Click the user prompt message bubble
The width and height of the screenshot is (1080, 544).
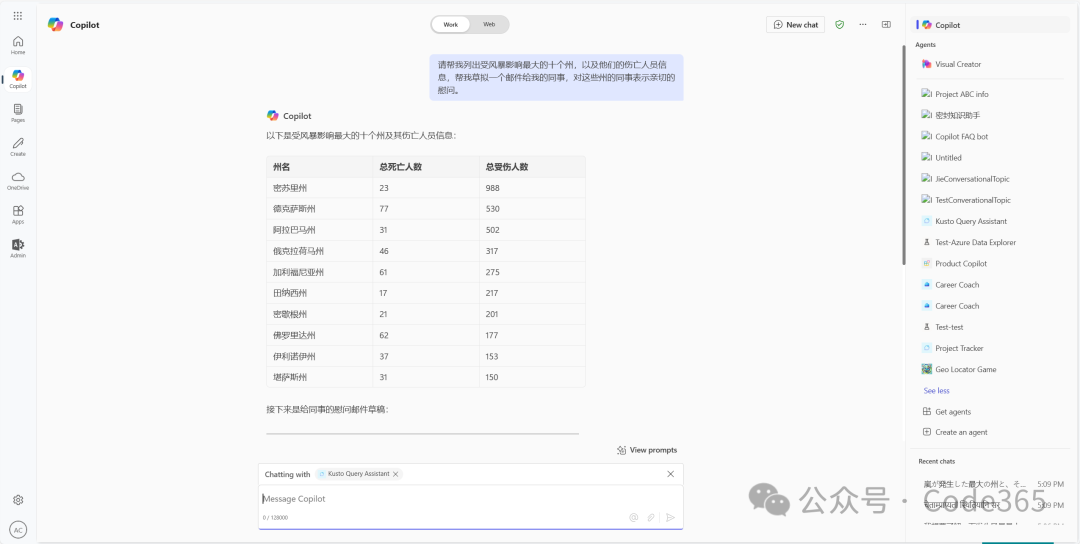557,77
